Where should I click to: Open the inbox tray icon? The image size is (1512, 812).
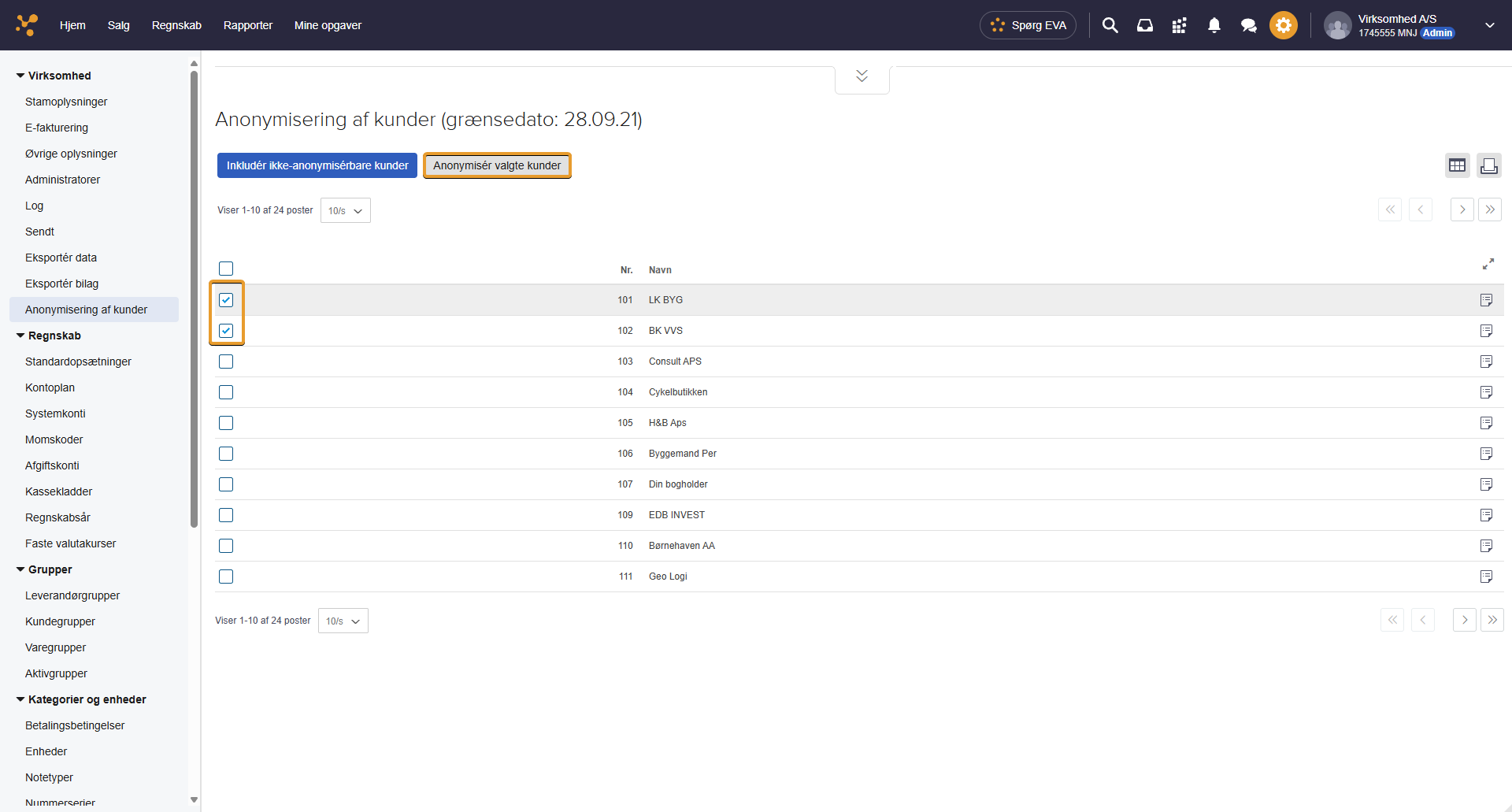[x=1144, y=25]
